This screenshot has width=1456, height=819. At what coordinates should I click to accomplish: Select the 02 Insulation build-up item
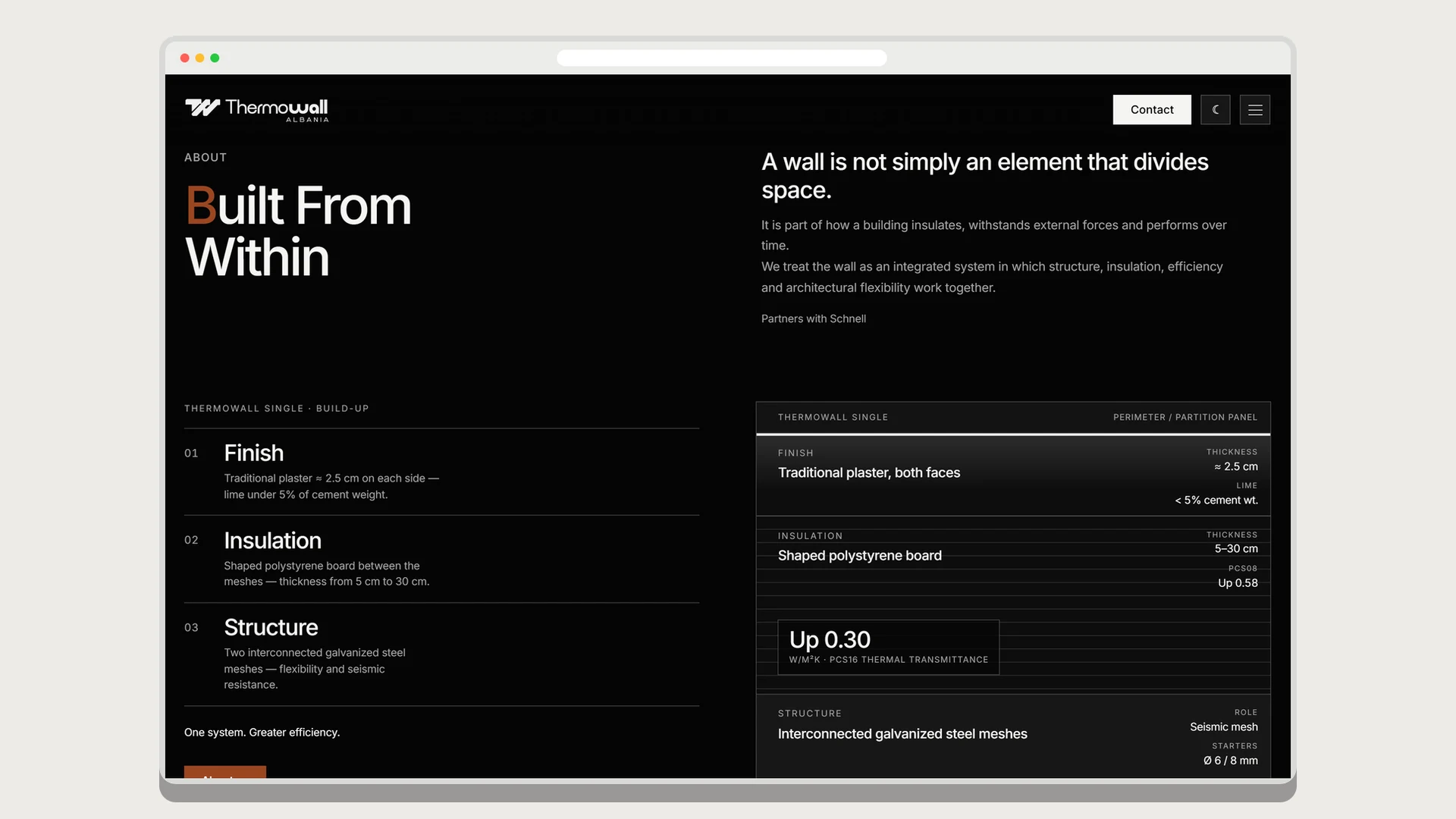441,559
